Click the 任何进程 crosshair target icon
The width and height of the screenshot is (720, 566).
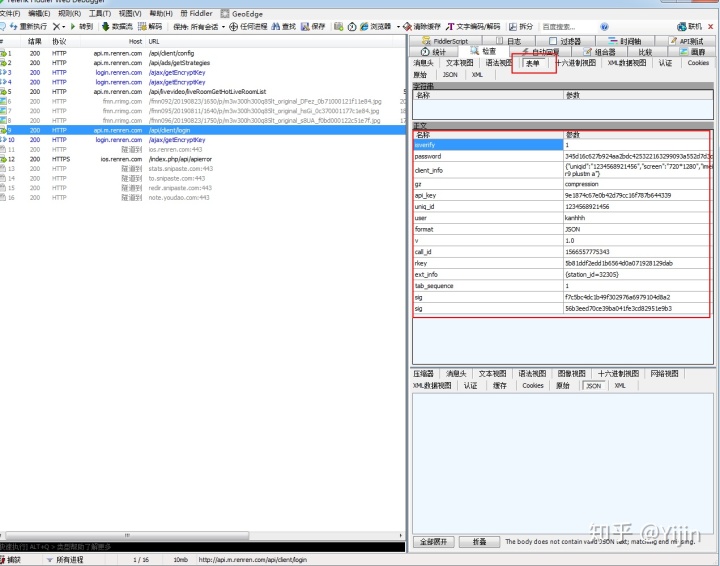point(233,27)
